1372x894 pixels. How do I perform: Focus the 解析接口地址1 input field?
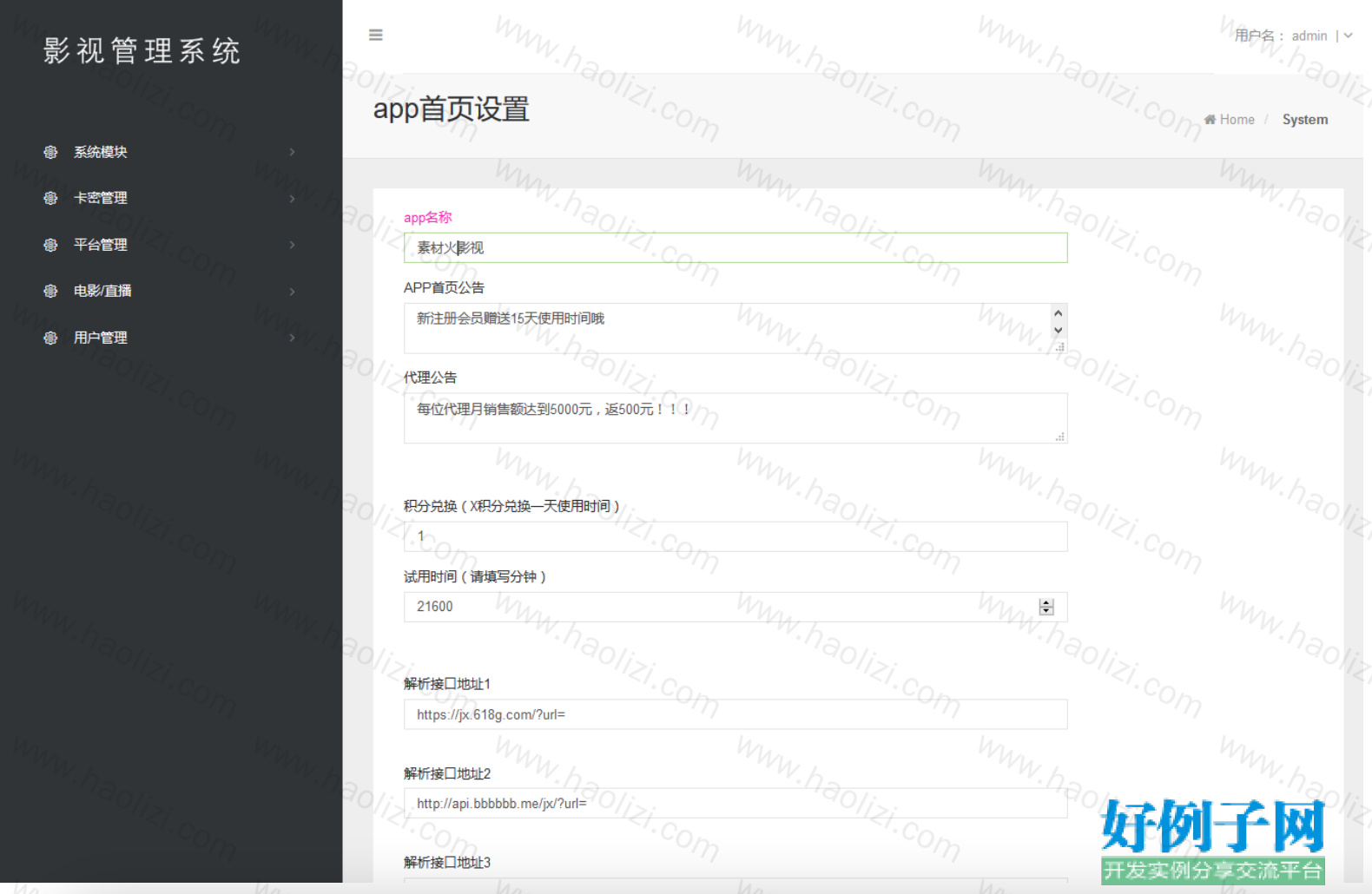pyautogui.click(x=735, y=714)
